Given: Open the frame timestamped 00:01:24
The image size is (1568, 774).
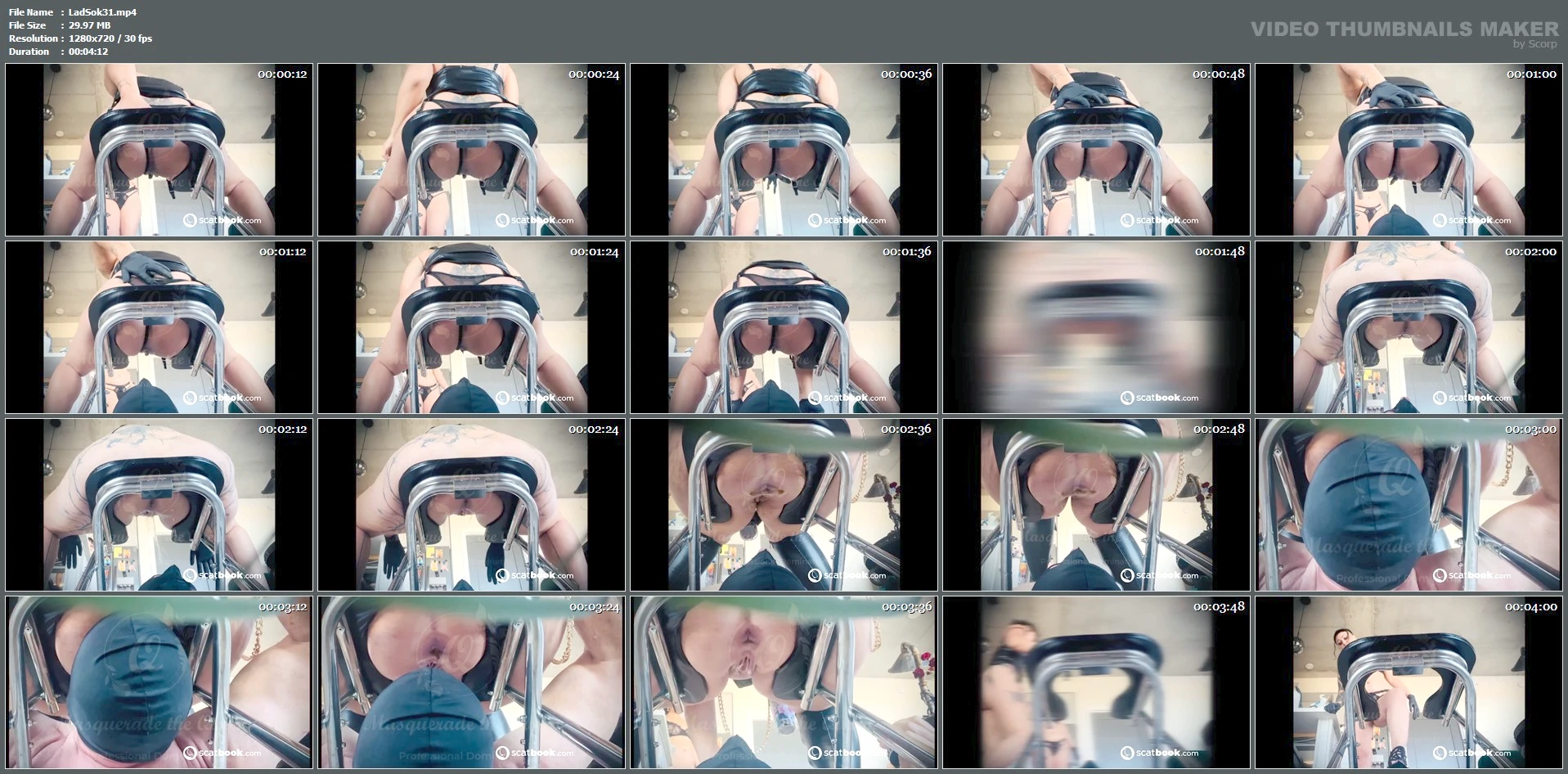Looking at the screenshot, I should 471,327.
